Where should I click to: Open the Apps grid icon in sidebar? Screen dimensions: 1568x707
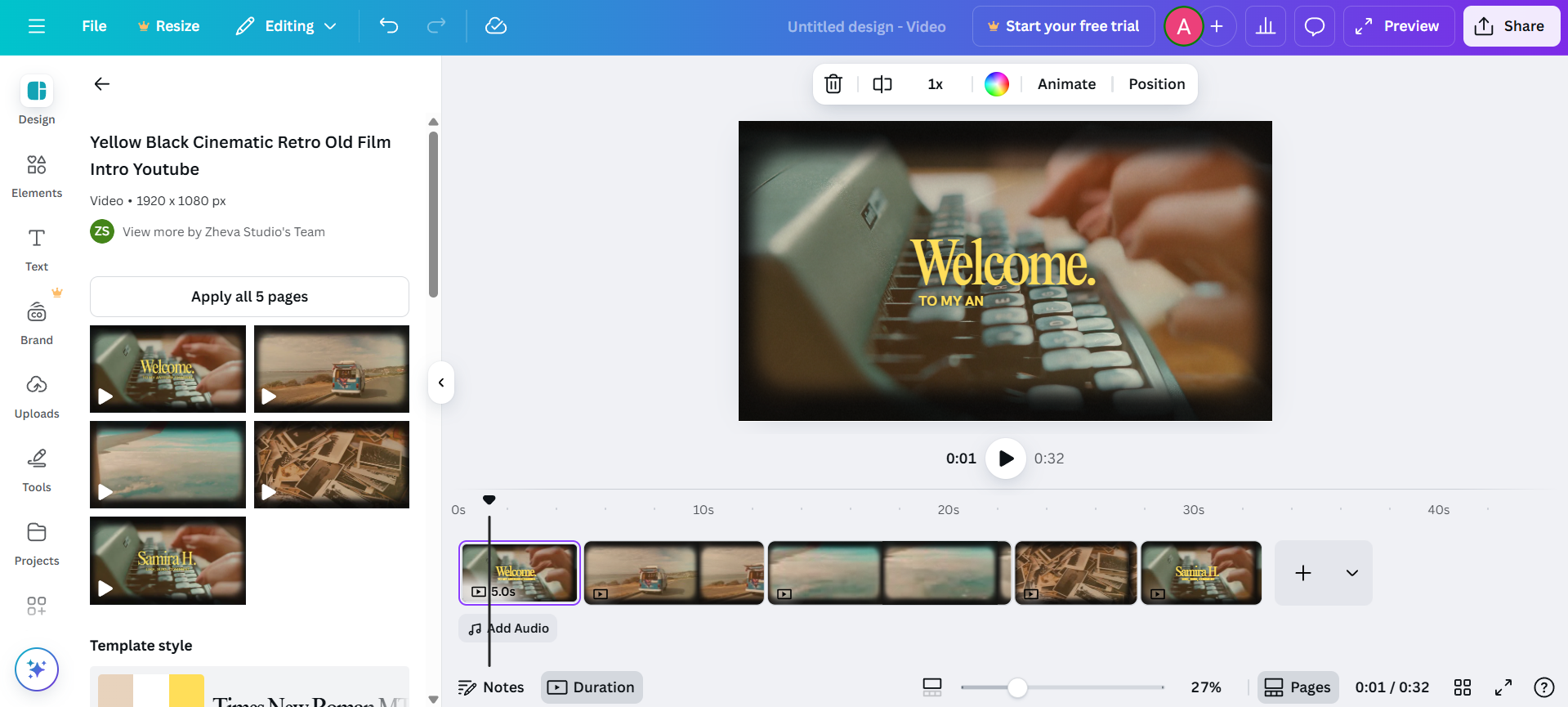click(x=37, y=606)
